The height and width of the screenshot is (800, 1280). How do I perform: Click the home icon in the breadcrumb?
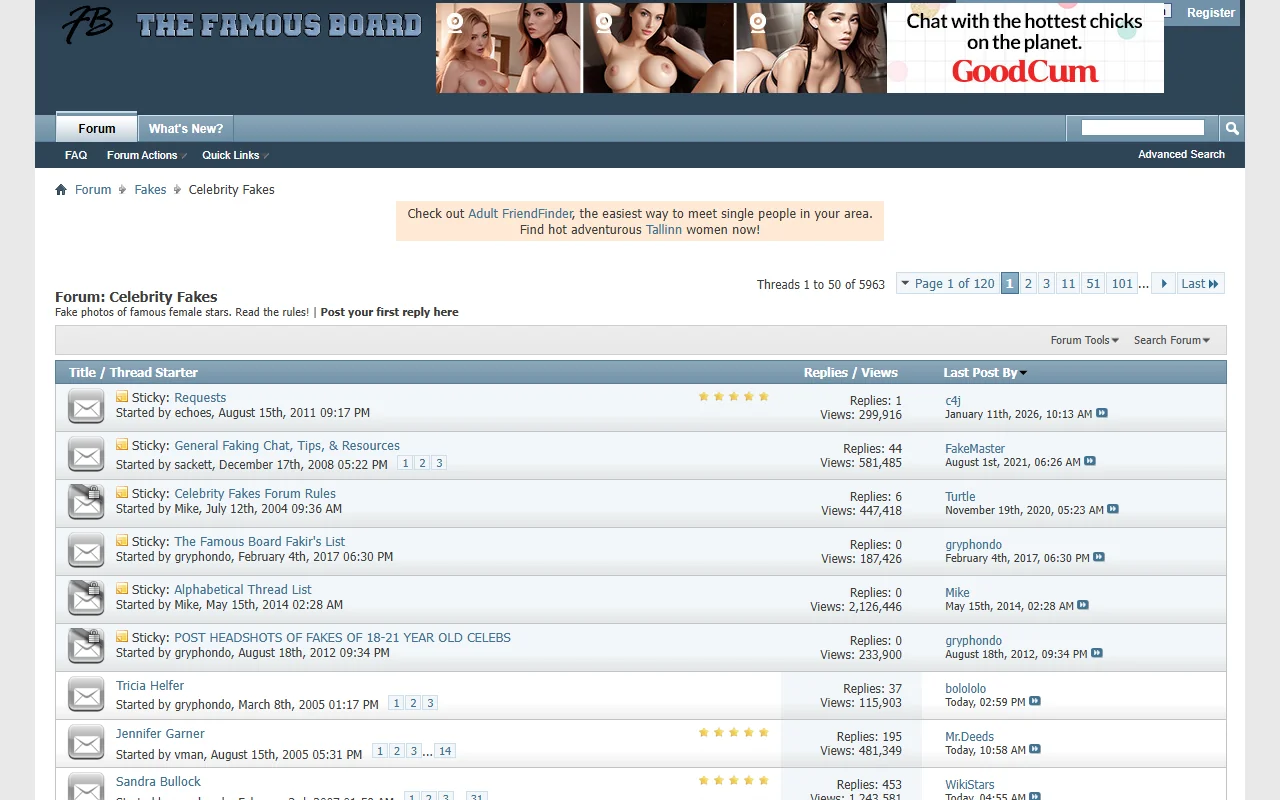pyautogui.click(x=61, y=189)
